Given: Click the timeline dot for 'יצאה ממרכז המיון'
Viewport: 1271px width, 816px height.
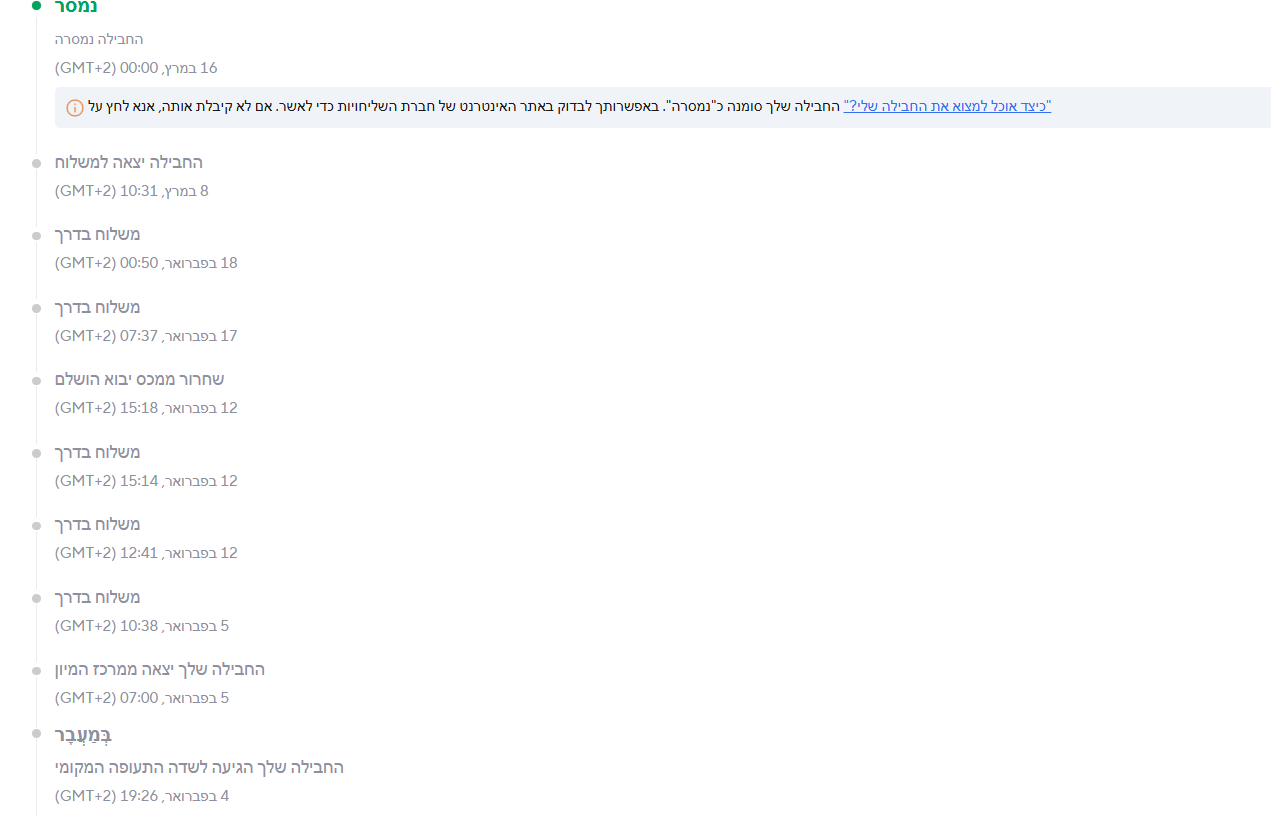Looking at the screenshot, I should tap(37, 670).
